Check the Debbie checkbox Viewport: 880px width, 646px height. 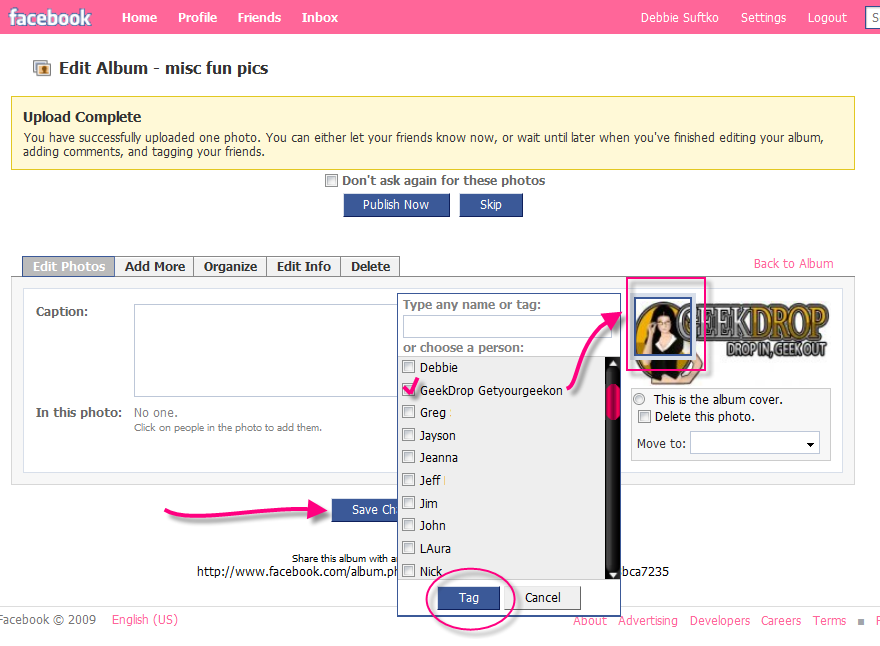[x=408, y=368]
